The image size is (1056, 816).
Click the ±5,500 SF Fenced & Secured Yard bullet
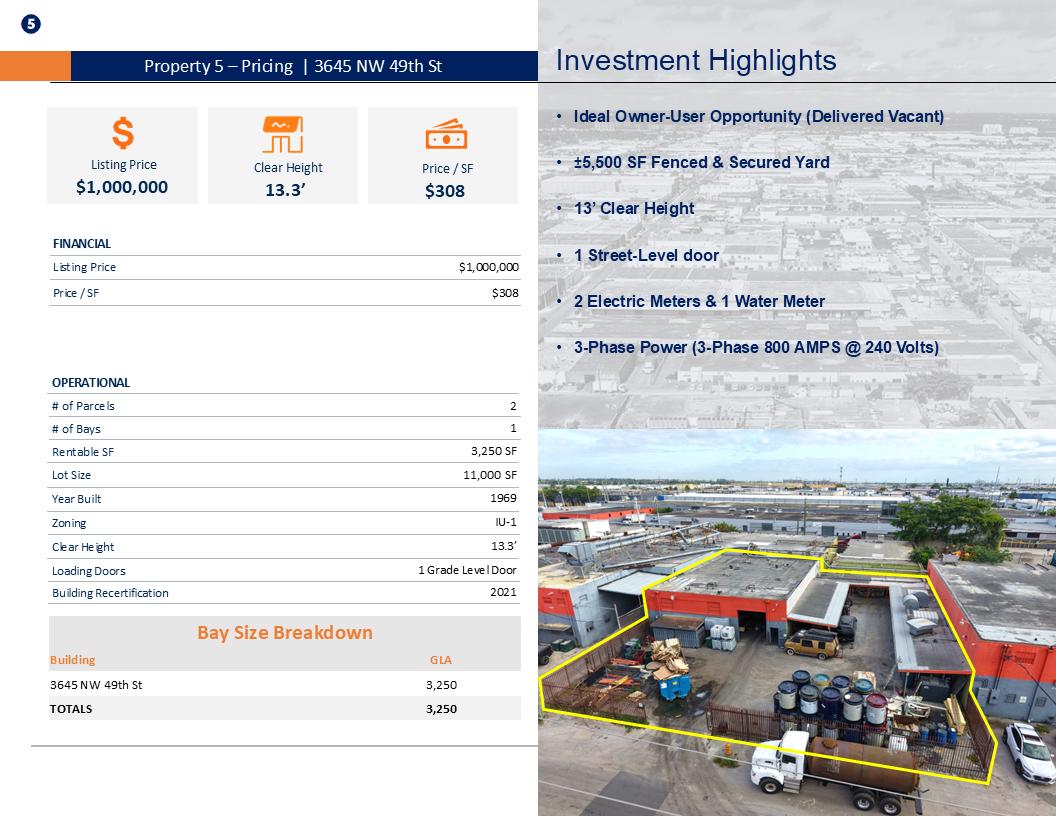pos(701,162)
